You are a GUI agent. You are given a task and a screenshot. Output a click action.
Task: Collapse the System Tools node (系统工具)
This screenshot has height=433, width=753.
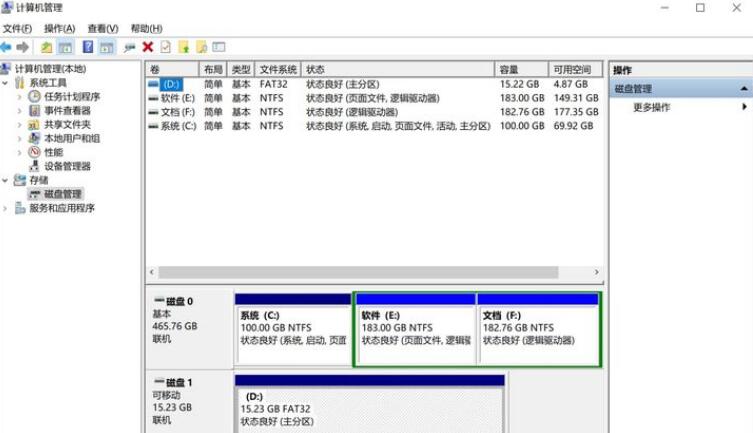click(x=7, y=83)
